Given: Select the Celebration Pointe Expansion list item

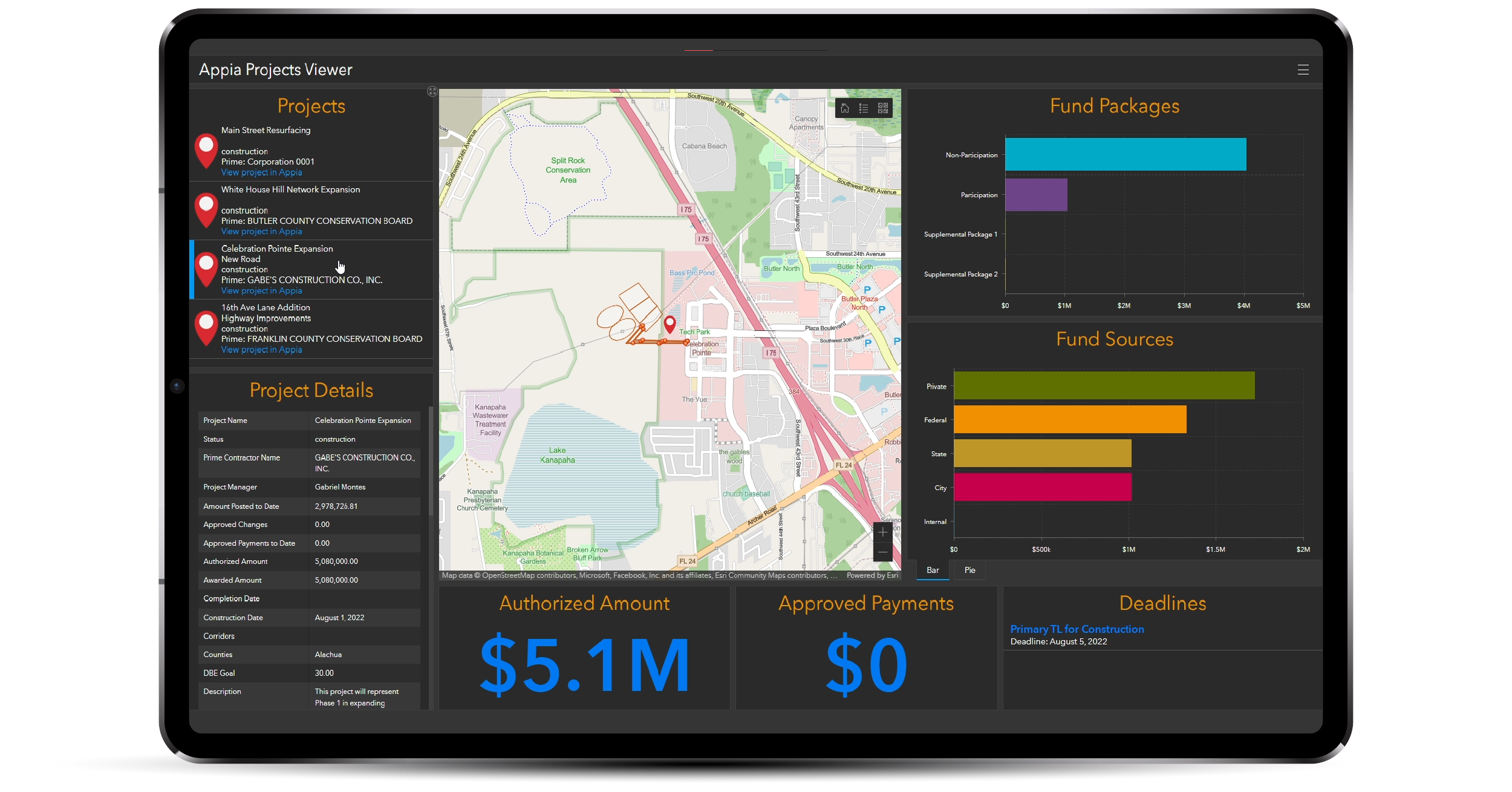Looking at the screenshot, I should coord(277,249).
